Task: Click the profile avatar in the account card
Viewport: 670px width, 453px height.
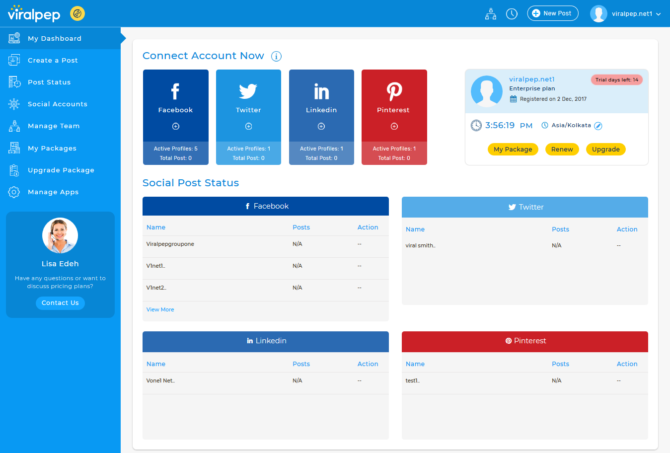Action: (486, 91)
